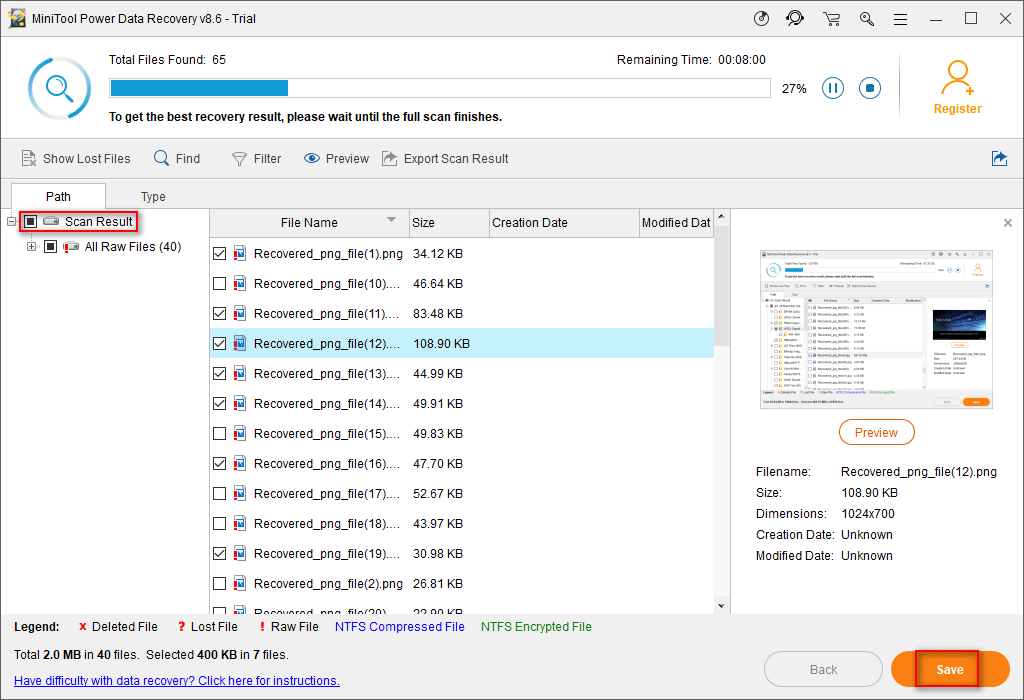Viewport: 1024px width, 700px height.
Task: Click Export Scan Result
Action: click(445, 158)
